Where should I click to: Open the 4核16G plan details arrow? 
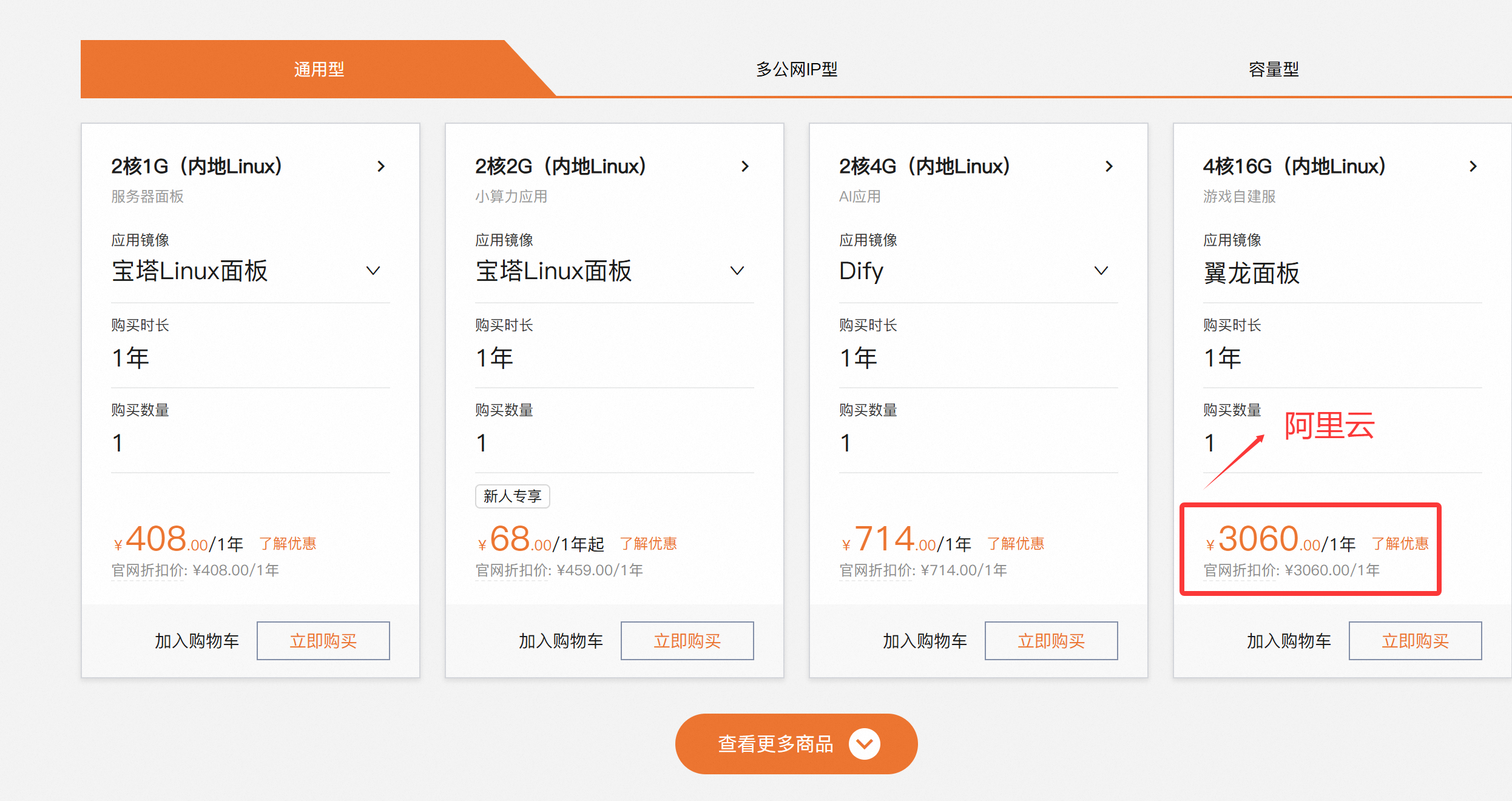pyautogui.click(x=1473, y=166)
